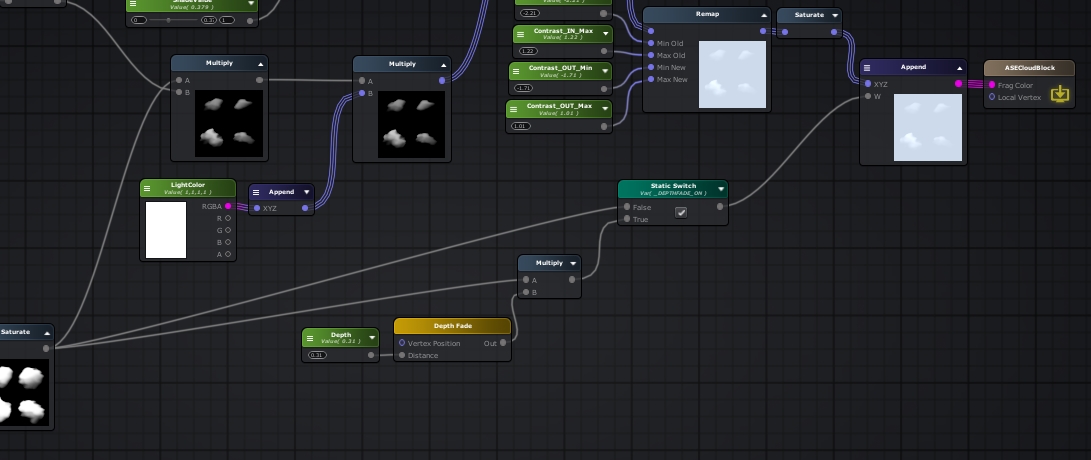
Task: Click preview of Append node feeding ASECloudBlock
Action: click(927, 128)
